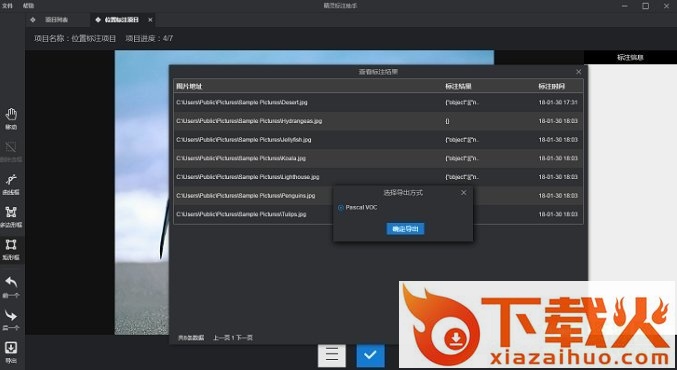Go to next image arrow
The width and height of the screenshot is (677, 370).
(11, 320)
